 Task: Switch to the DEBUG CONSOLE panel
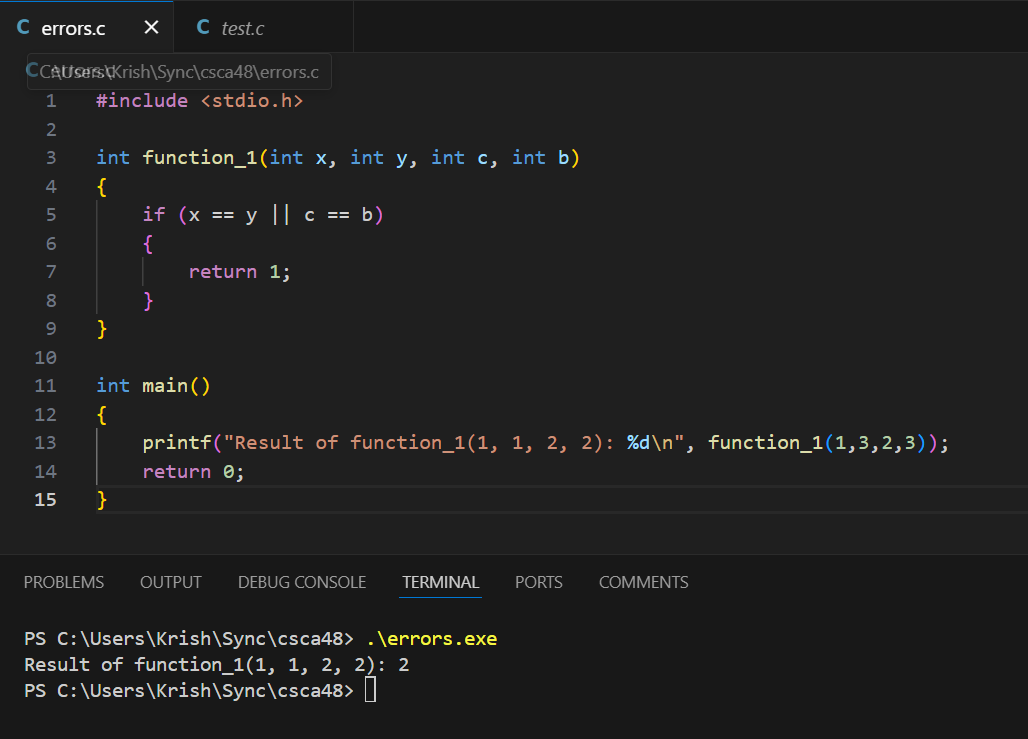[x=302, y=582]
